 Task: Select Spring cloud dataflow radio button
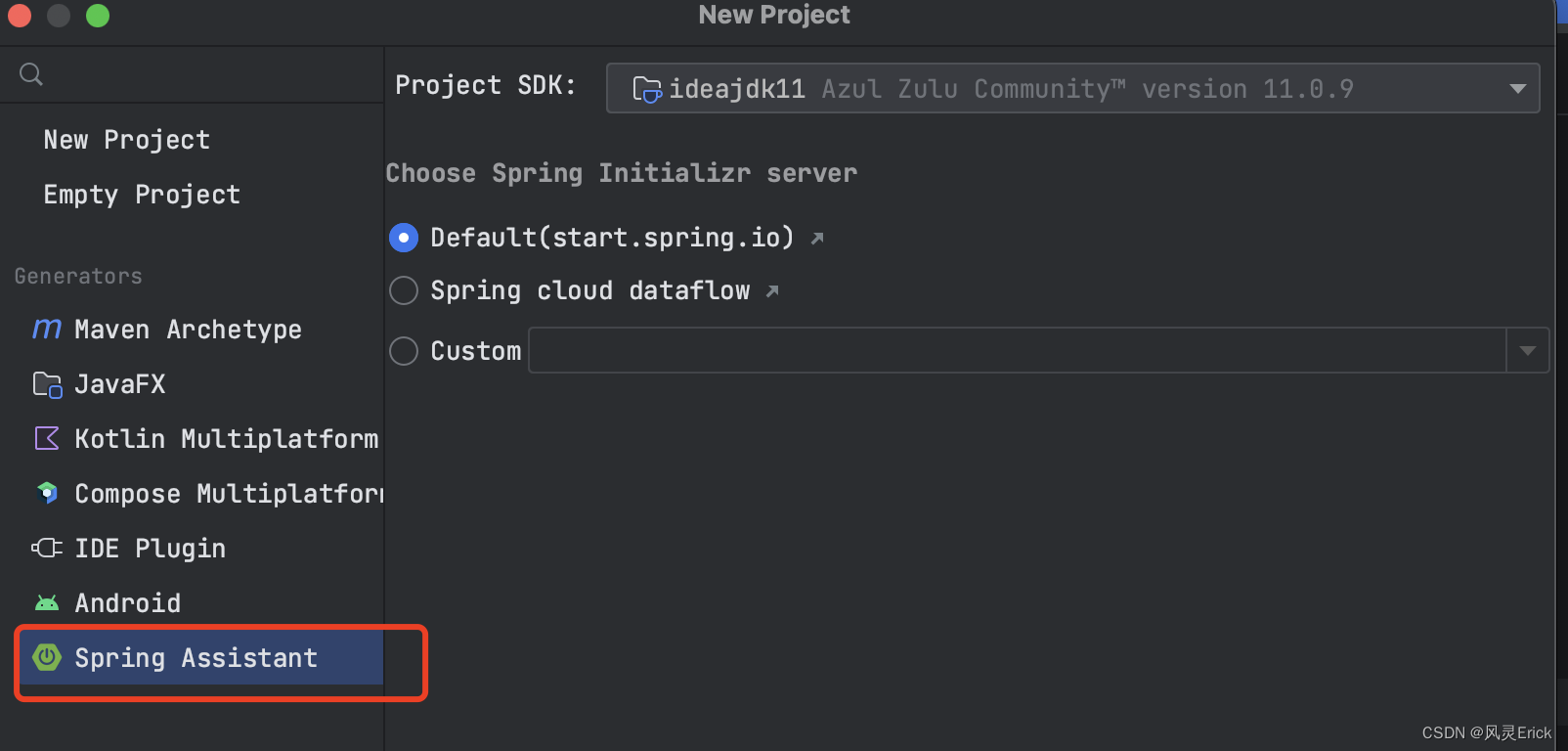point(404,290)
